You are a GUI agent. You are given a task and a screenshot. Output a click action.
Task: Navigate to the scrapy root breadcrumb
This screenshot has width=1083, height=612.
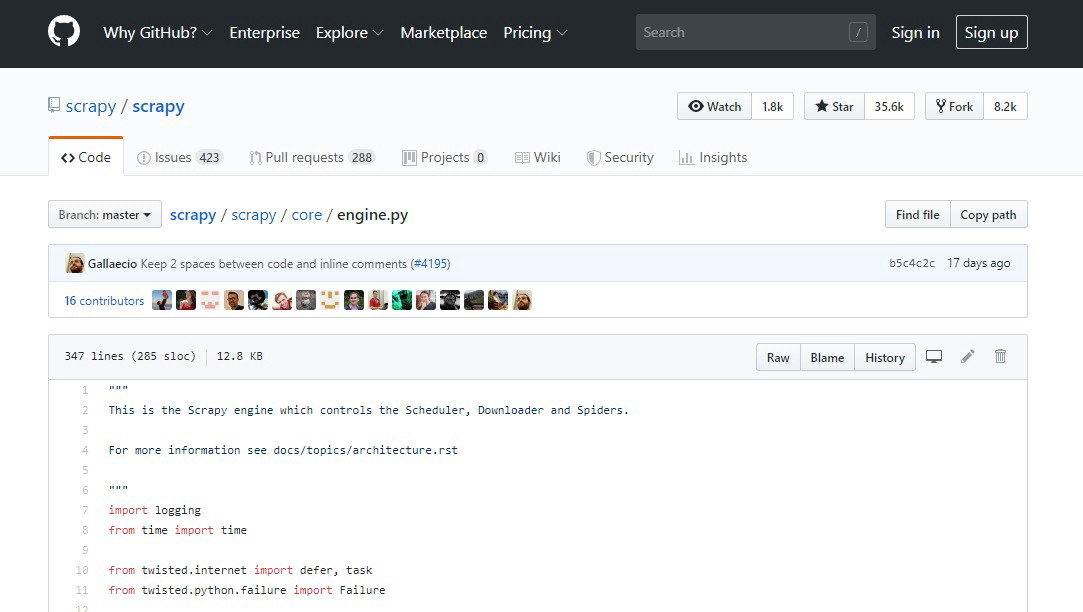[193, 215]
